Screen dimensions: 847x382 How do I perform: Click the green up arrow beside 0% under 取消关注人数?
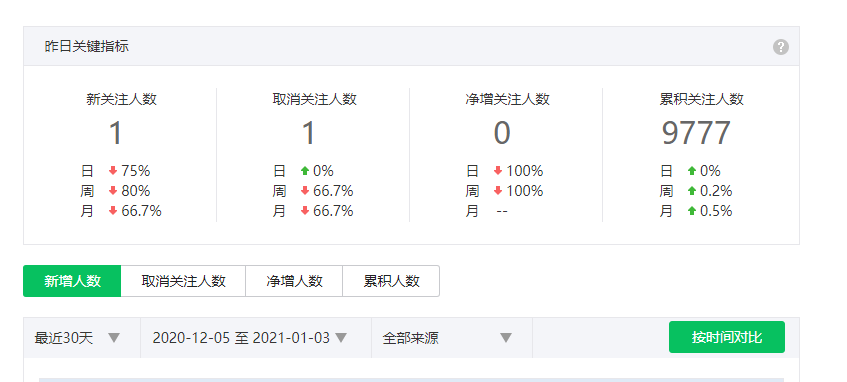pyautogui.click(x=305, y=171)
